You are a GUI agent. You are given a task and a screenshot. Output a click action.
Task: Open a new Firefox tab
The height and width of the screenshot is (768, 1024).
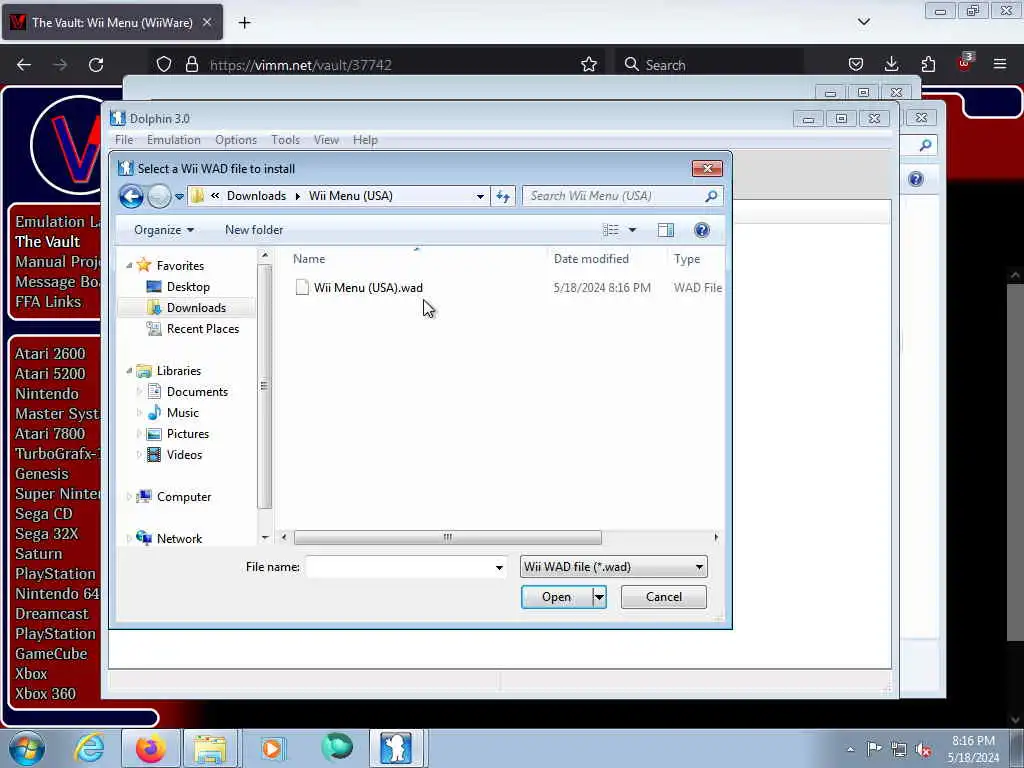pyautogui.click(x=244, y=23)
